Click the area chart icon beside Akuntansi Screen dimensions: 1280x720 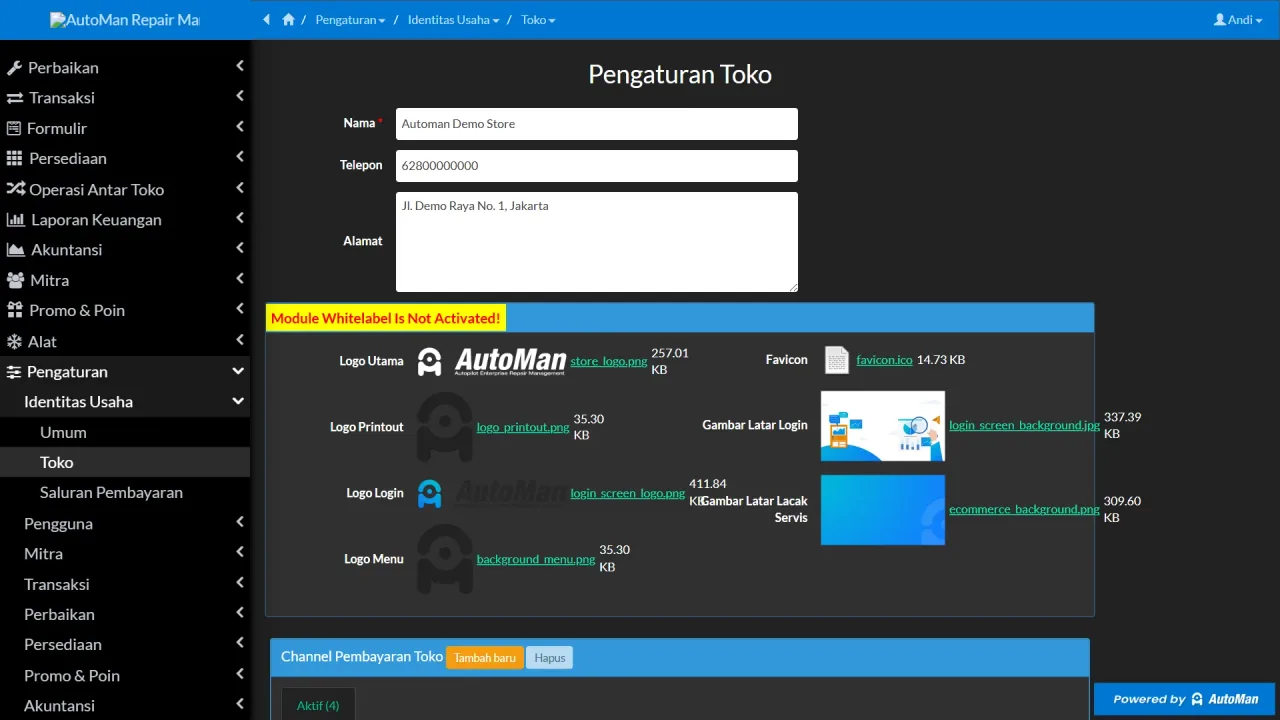[15, 250]
